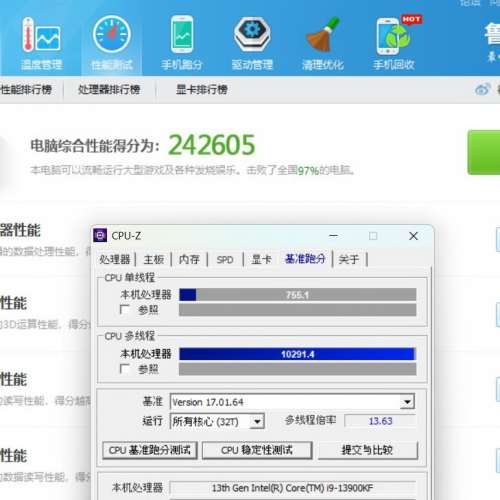Open the CPU-Z SPD tab
Screen dimensions: 500x500
pyautogui.click(x=225, y=259)
